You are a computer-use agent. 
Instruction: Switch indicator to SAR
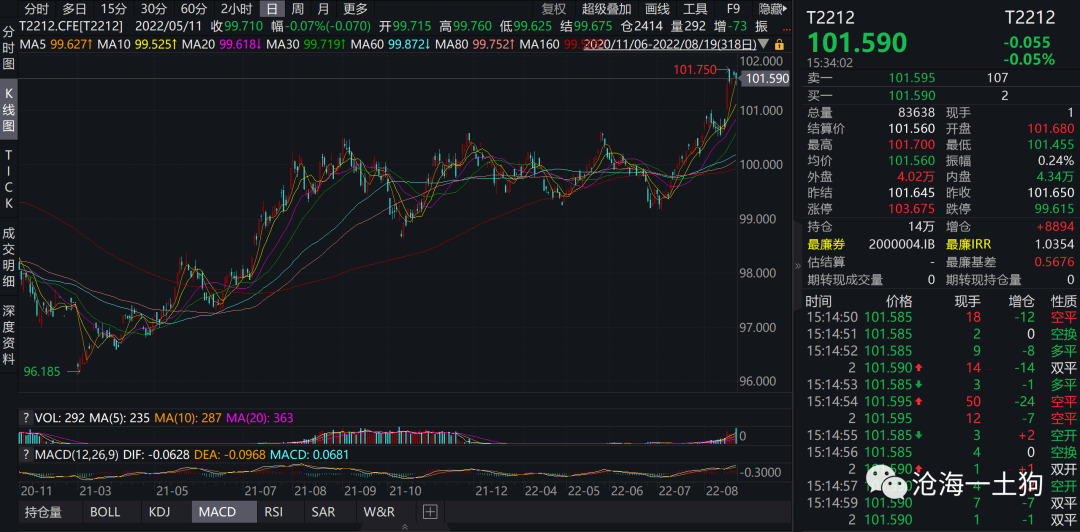pyautogui.click(x=323, y=511)
